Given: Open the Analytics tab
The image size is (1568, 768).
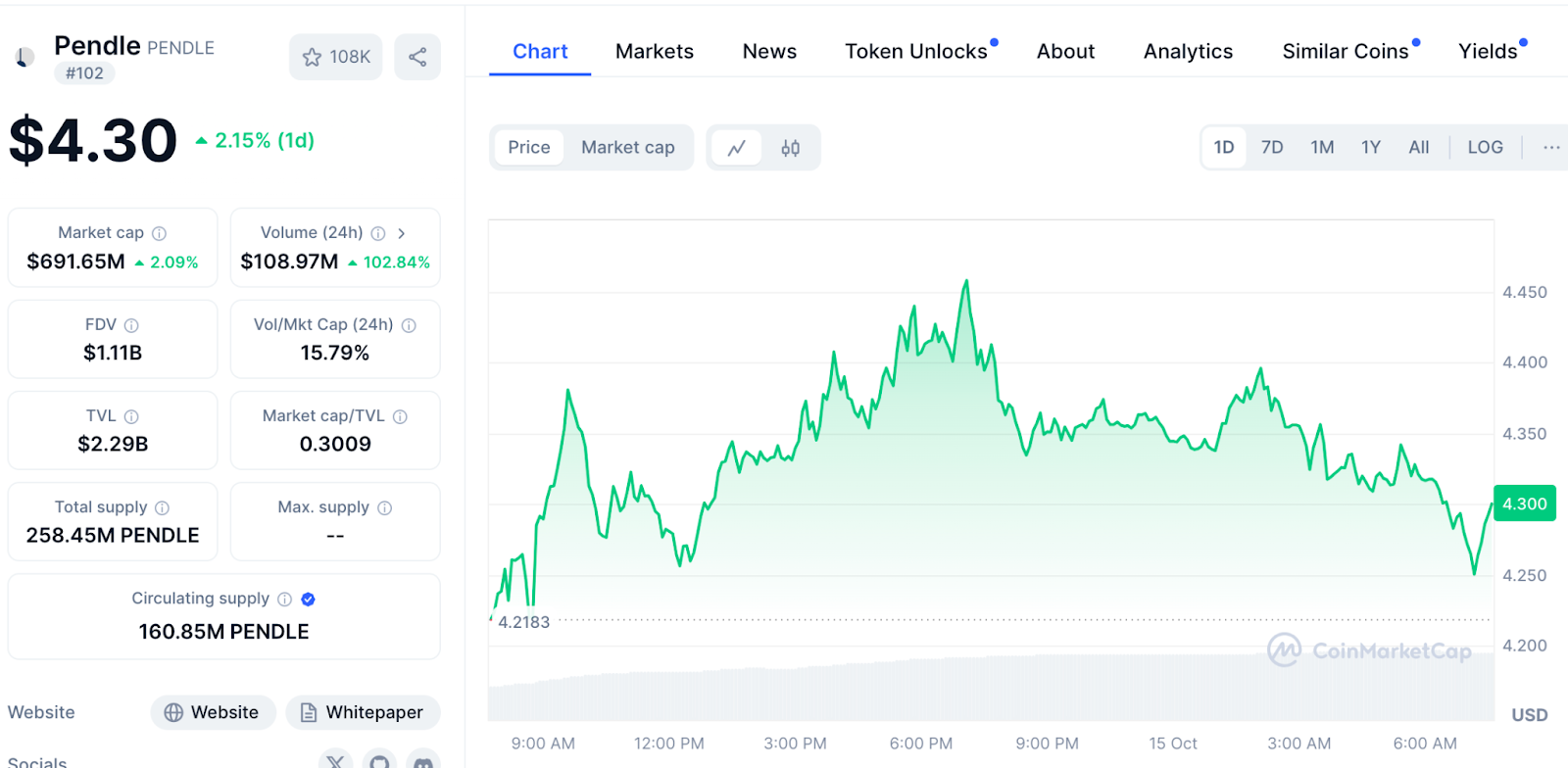Looking at the screenshot, I should pos(1188,51).
